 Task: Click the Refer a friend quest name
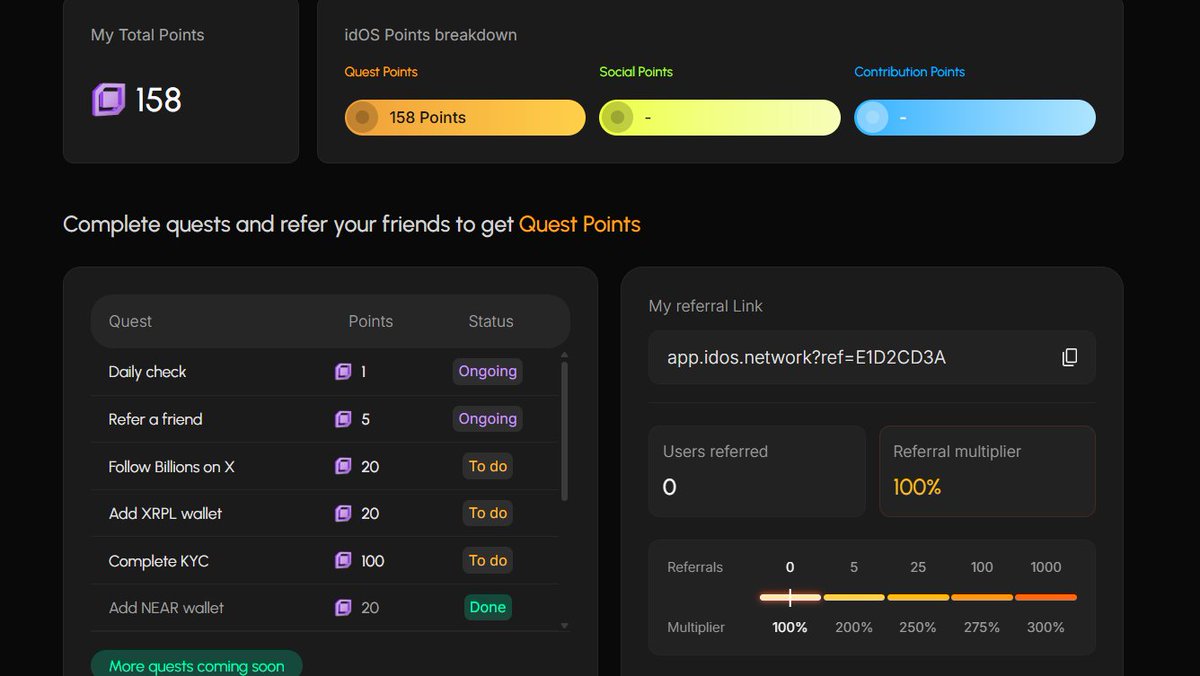click(155, 419)
